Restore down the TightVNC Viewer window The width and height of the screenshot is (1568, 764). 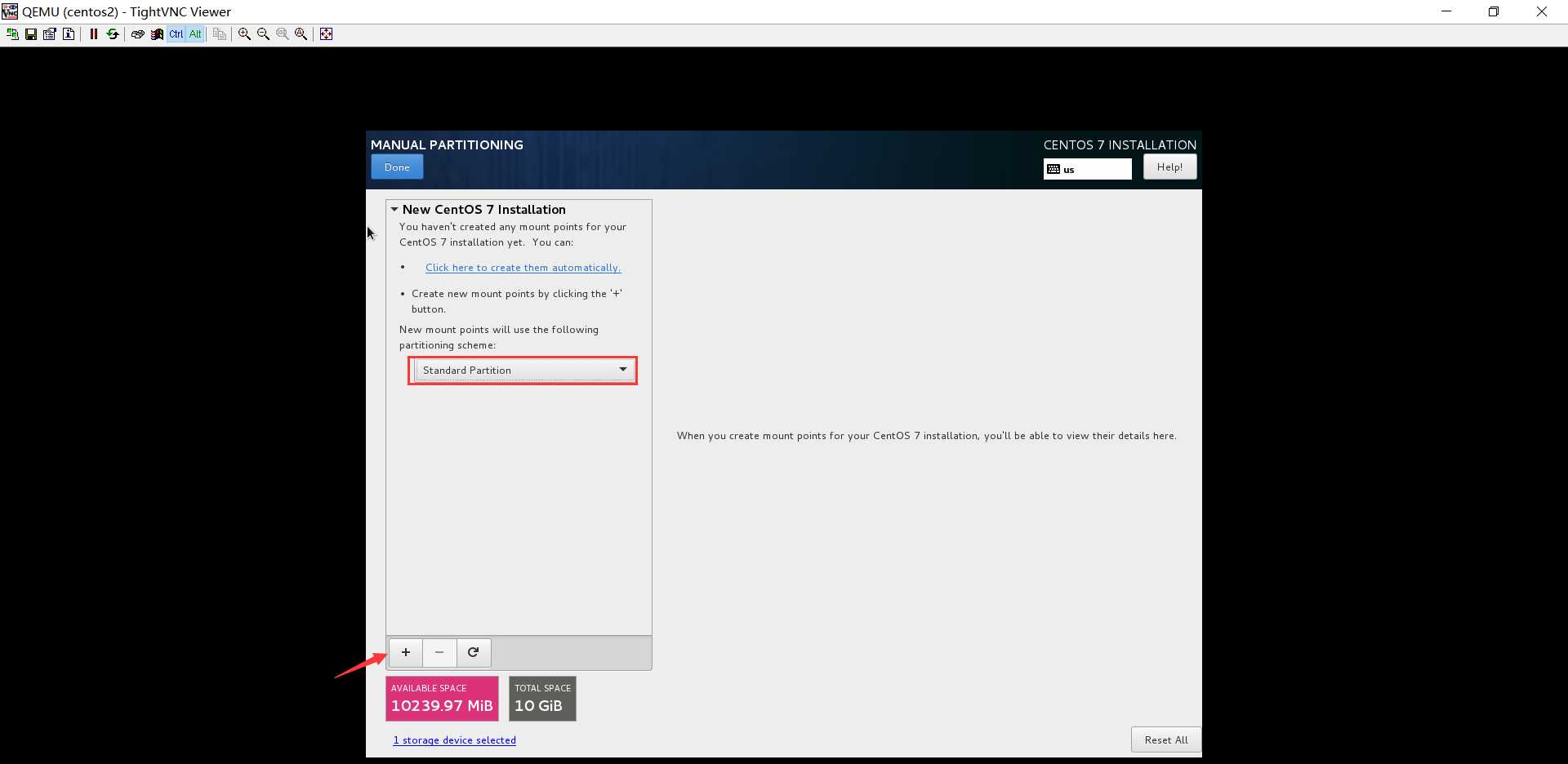(x=1494, y=11)
